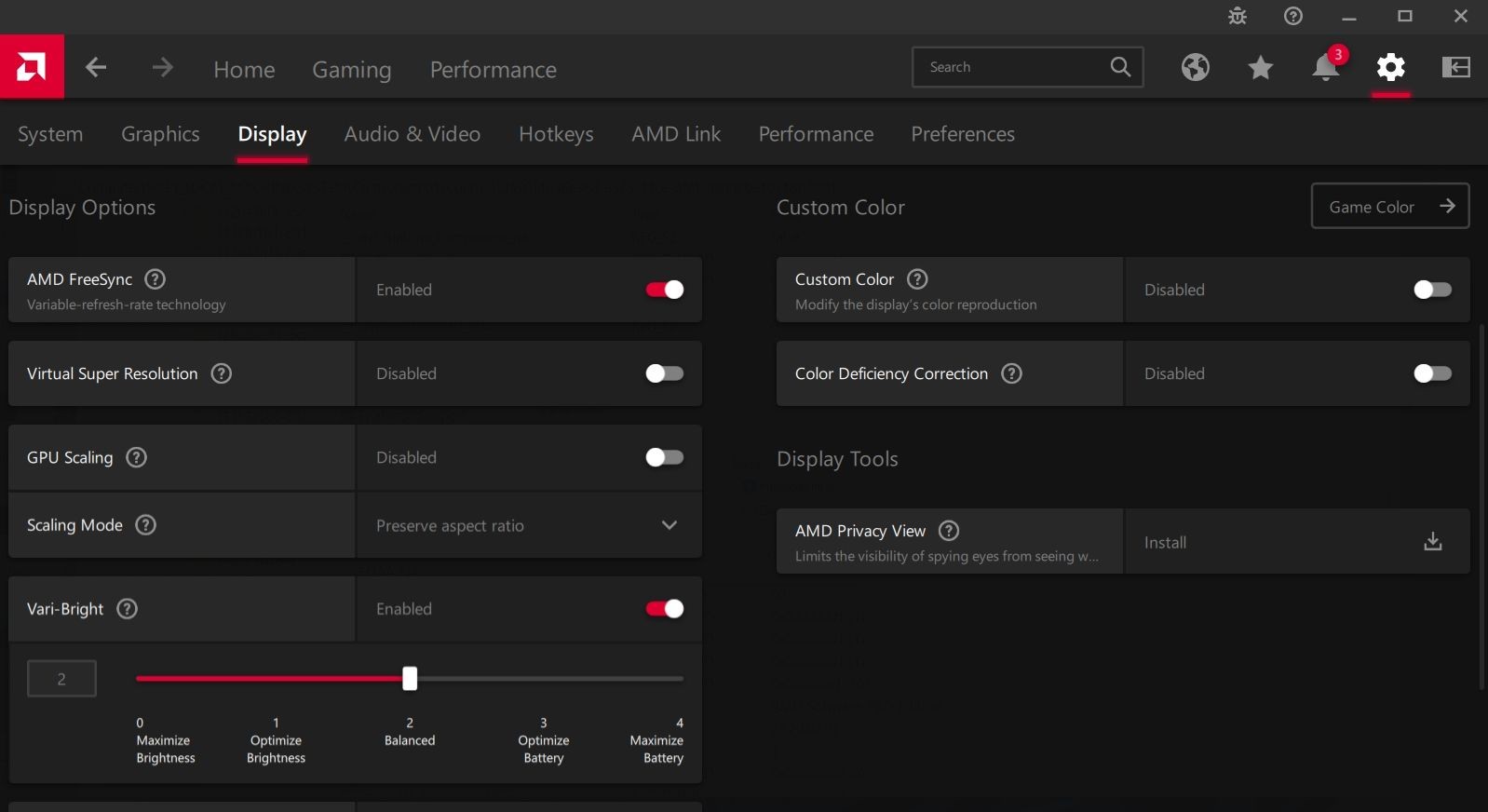Screen dimensions: 1488x812
Task: Show help for Custom Color
Action: point(917,279)
